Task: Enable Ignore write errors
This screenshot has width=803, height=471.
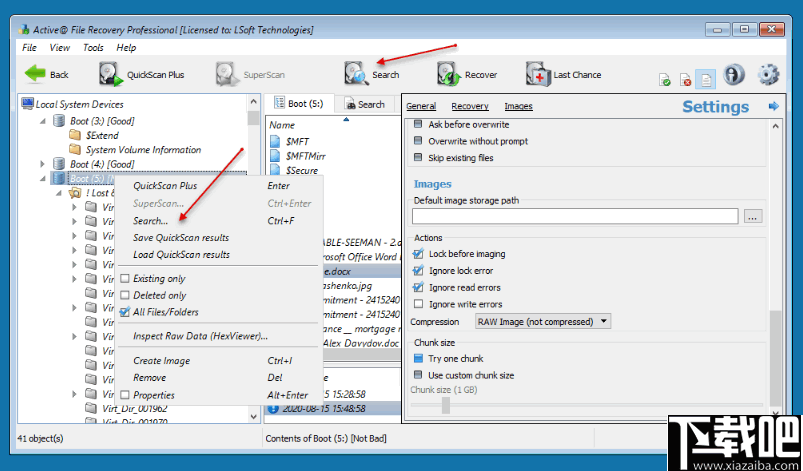Action: click(419, 304)
